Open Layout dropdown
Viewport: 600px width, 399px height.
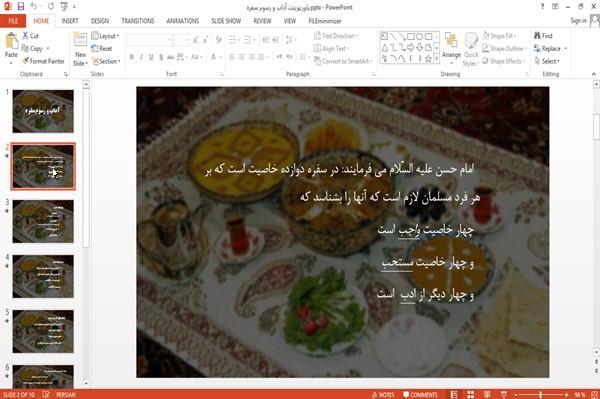tap(106, 36)
